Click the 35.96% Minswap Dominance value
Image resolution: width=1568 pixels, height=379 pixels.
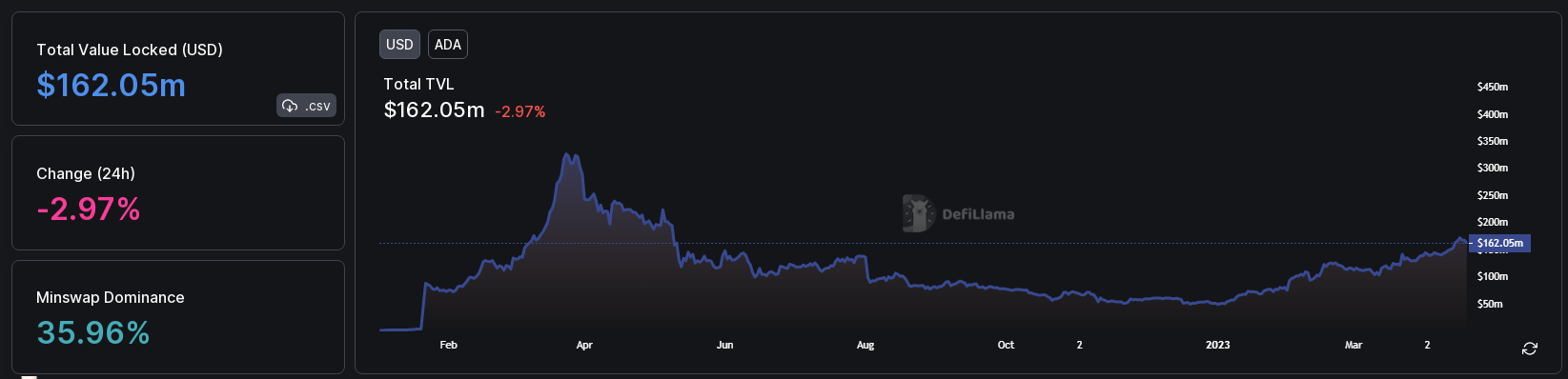[x=93, y=333]
